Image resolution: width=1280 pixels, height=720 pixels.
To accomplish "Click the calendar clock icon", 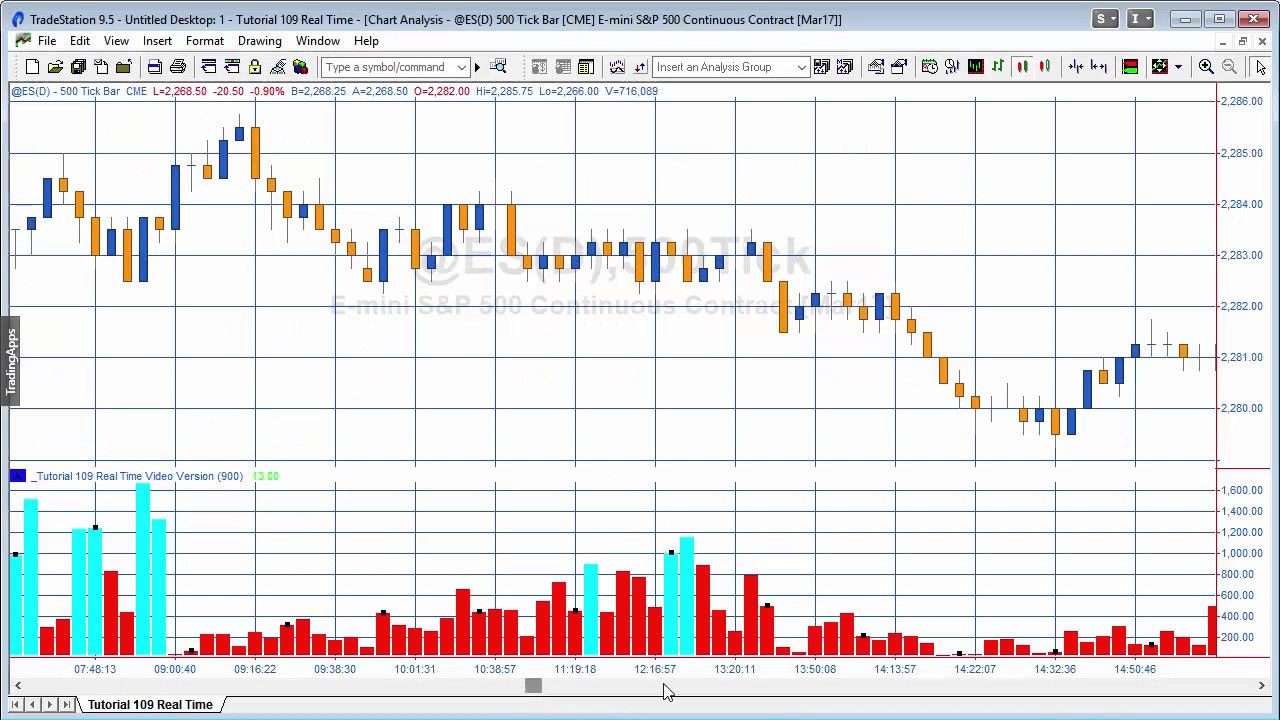I will 929,67.
